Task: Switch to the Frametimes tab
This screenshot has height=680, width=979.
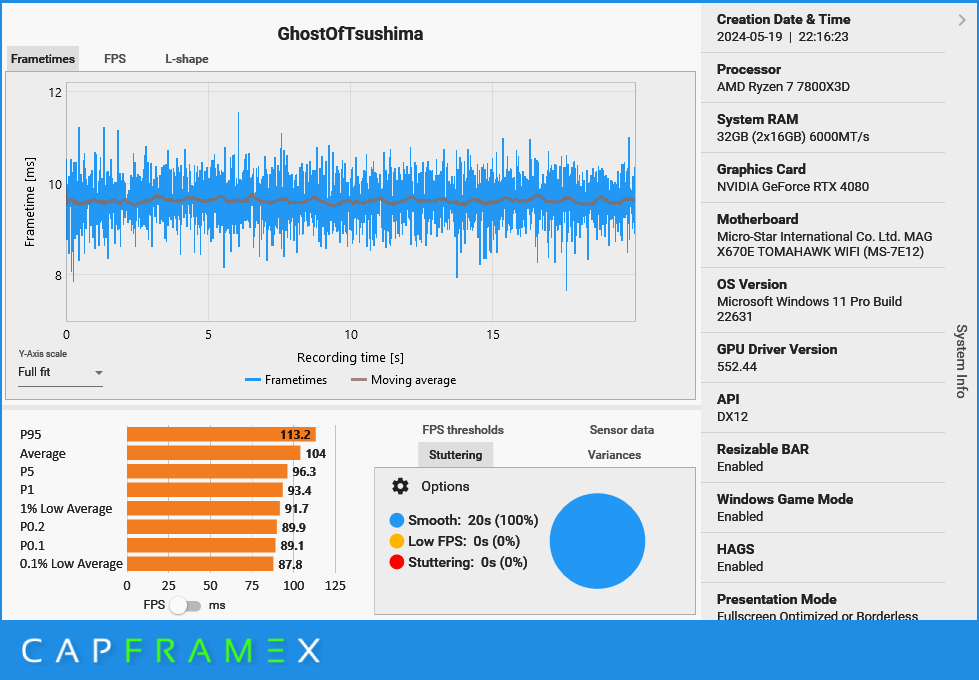Action: click(x=42, y=59)
